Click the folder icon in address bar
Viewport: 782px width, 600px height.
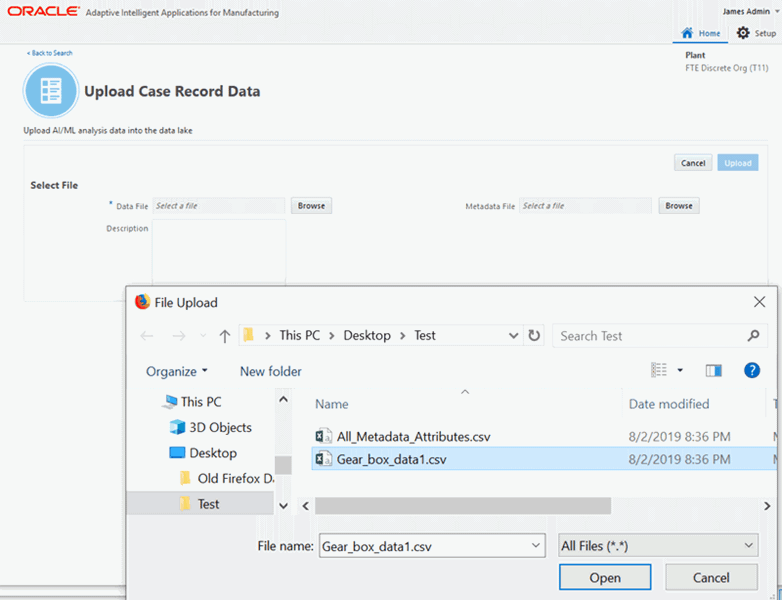pos(248,335)
